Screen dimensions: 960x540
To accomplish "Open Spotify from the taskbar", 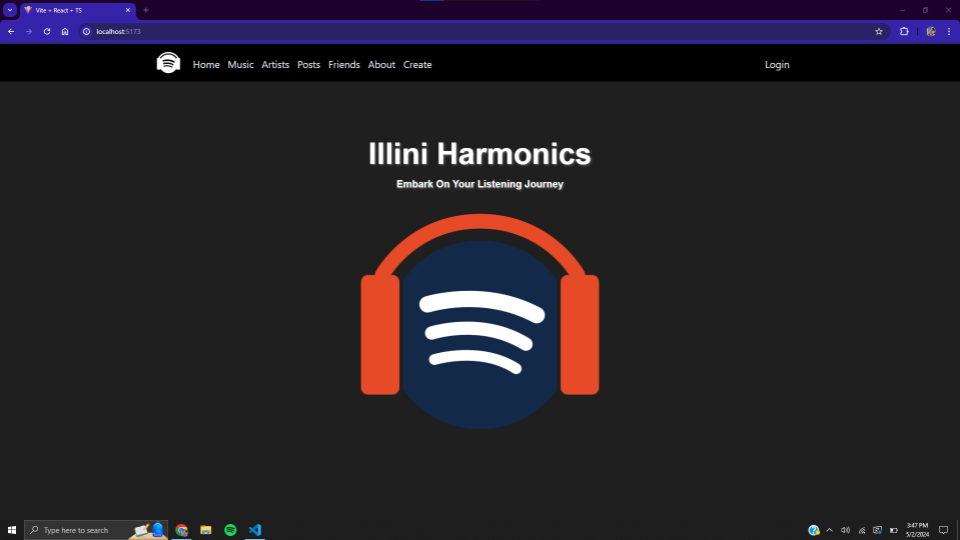I will click(230, 530).
